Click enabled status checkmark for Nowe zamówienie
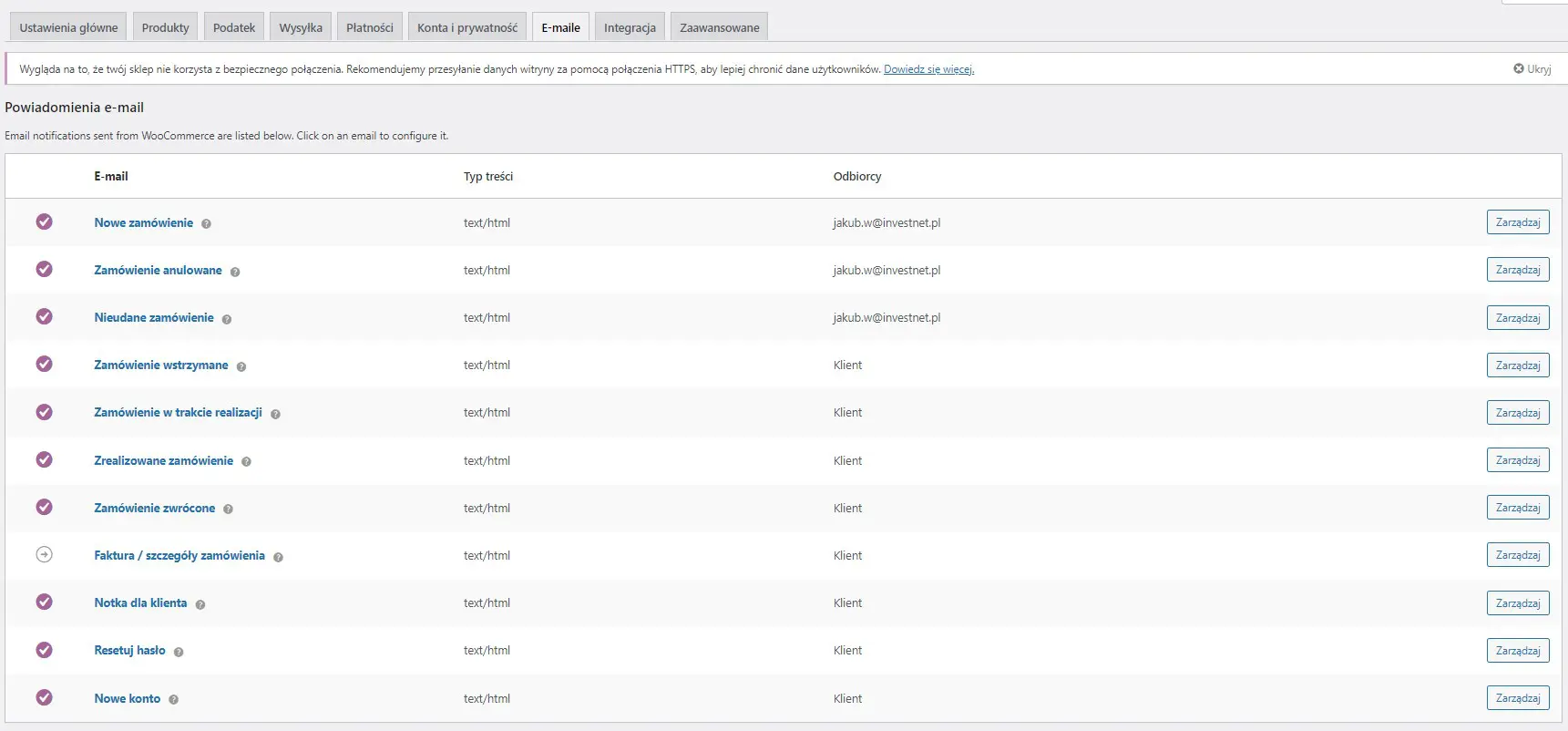The height and width of the screenshot is (731, 1568). point(44,221)
